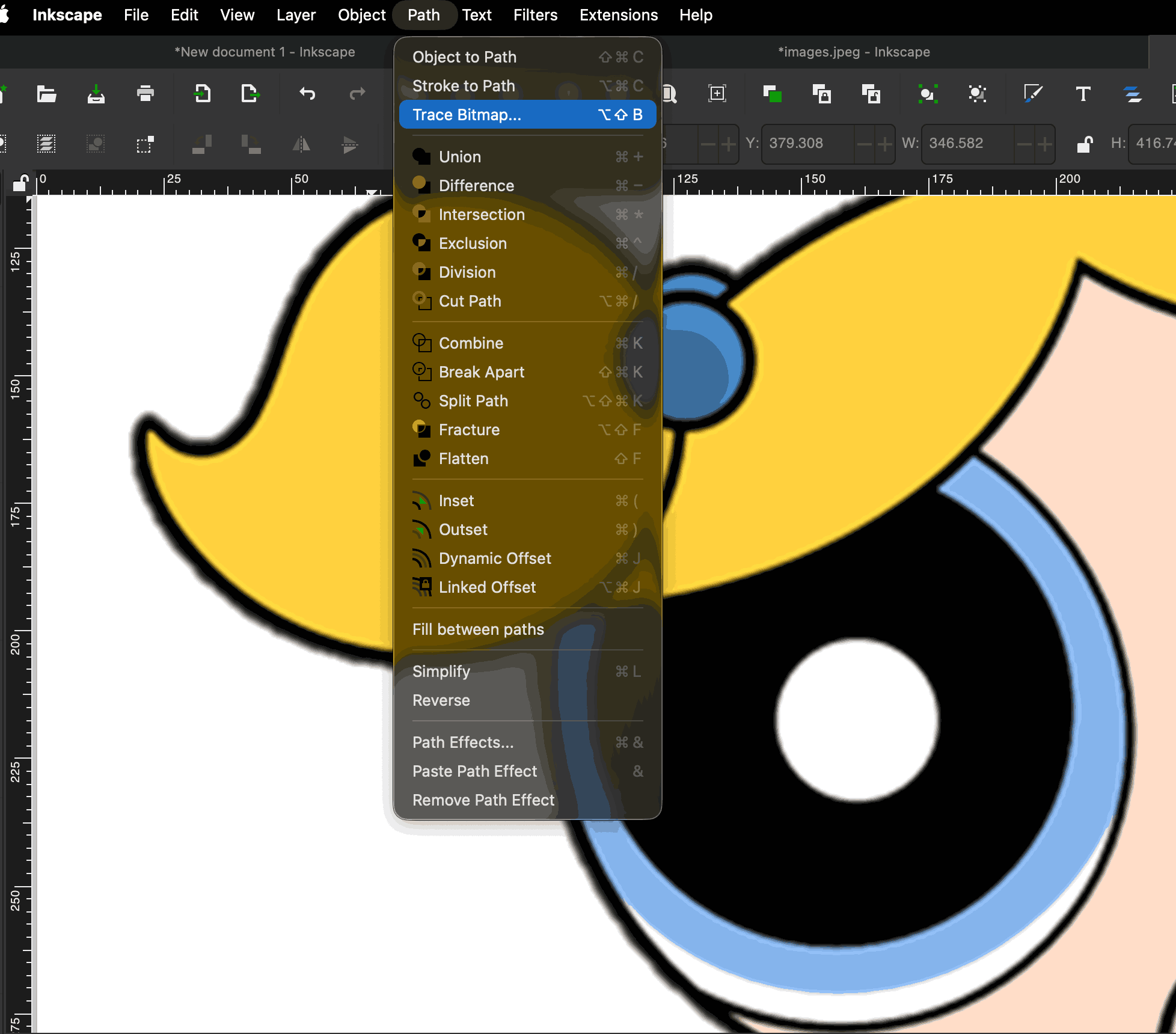Switch to New document 1 tab

pos(265,52)
